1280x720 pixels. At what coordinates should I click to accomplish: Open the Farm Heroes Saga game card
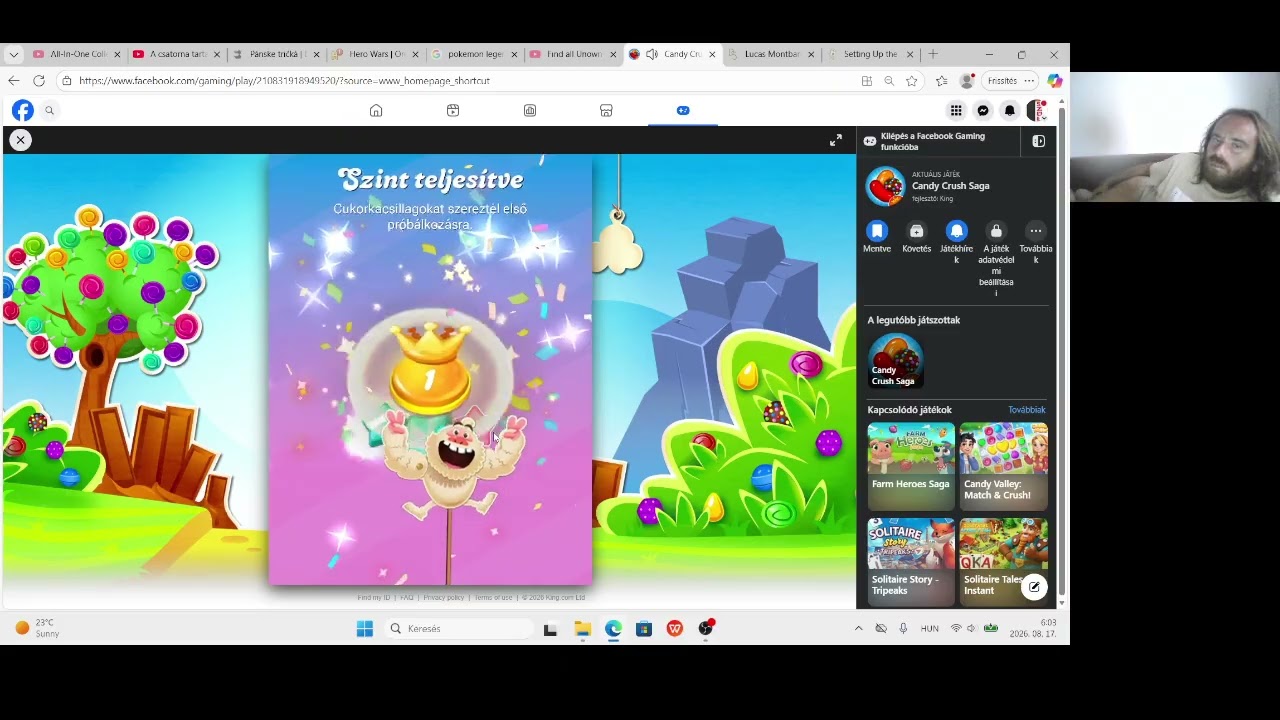pos(911,467)
